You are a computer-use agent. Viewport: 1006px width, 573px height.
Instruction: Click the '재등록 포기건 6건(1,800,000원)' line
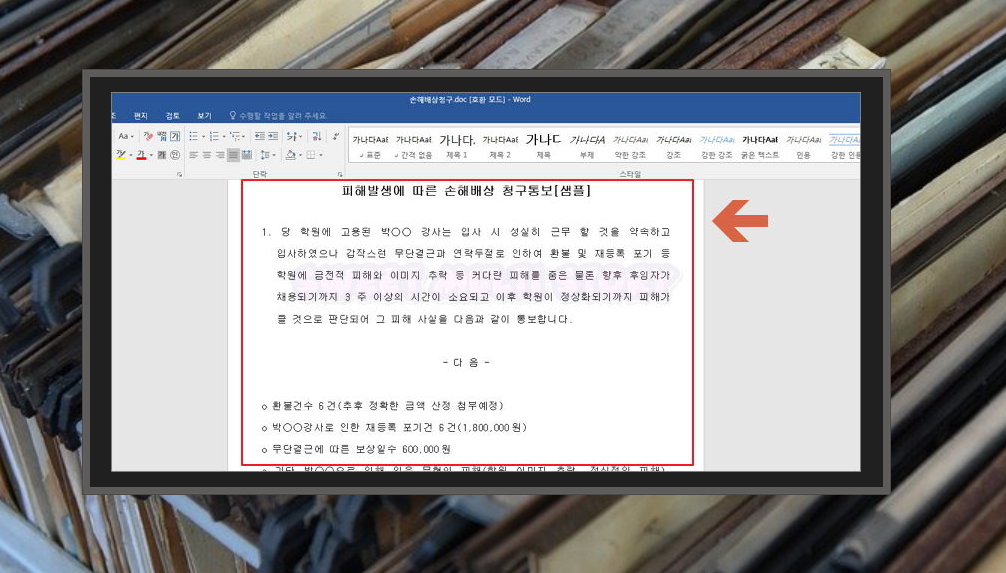(394, 428)
